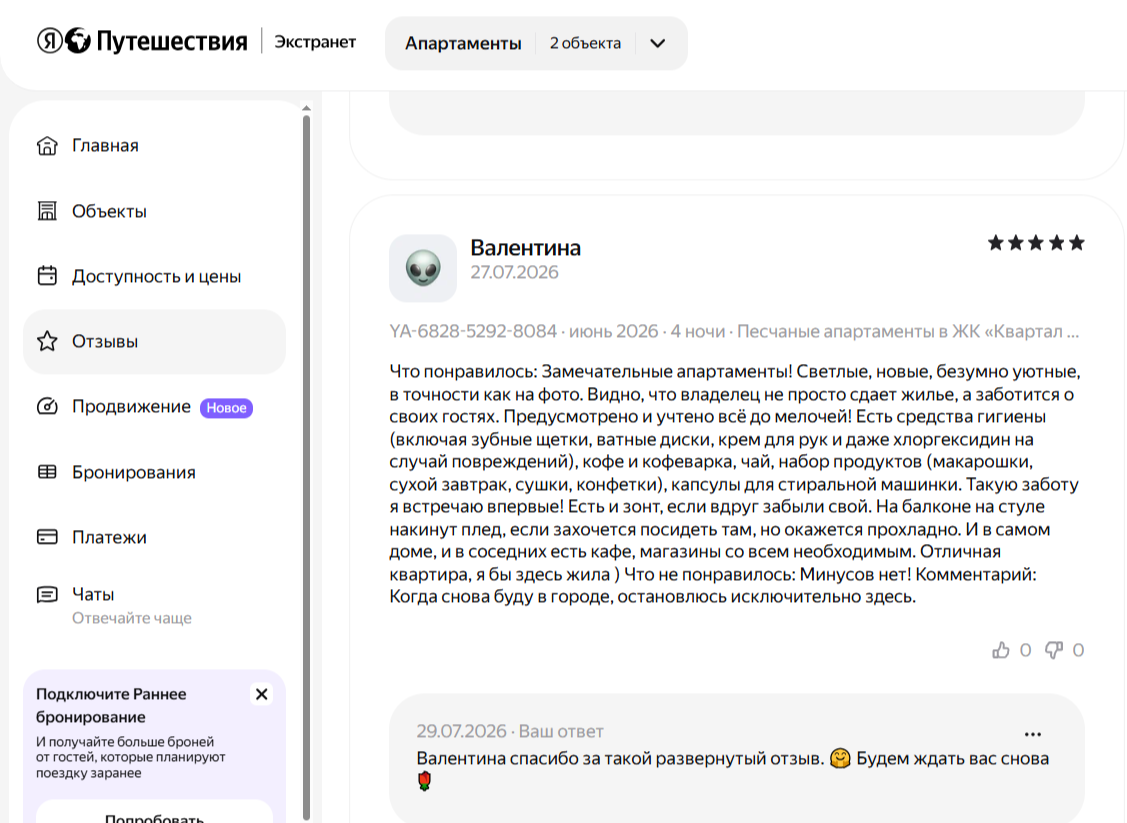This screenshot has height=823, width=1127.
Task: Close the Раннее бронирование promo banner
Action: point(262,694)
